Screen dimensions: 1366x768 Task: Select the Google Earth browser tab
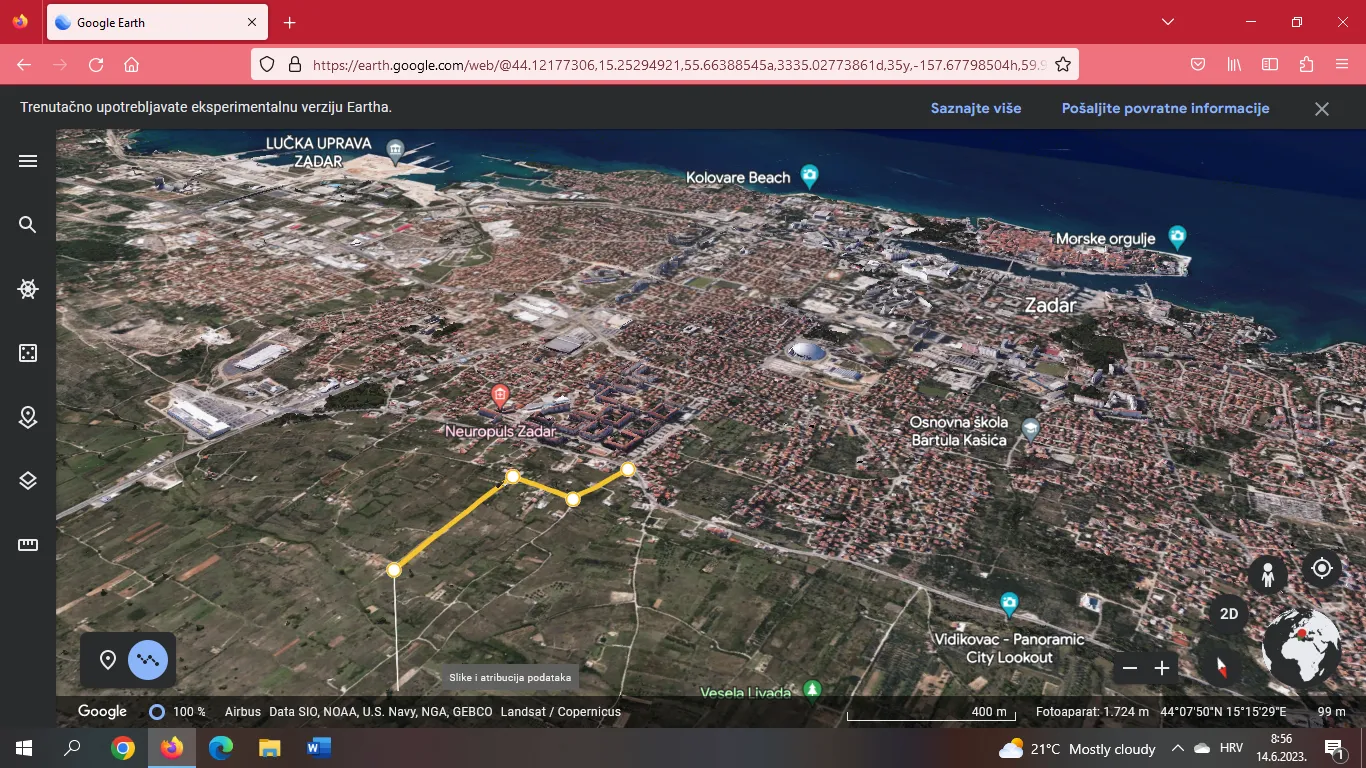pyautogui.click(x=156, y=22)
